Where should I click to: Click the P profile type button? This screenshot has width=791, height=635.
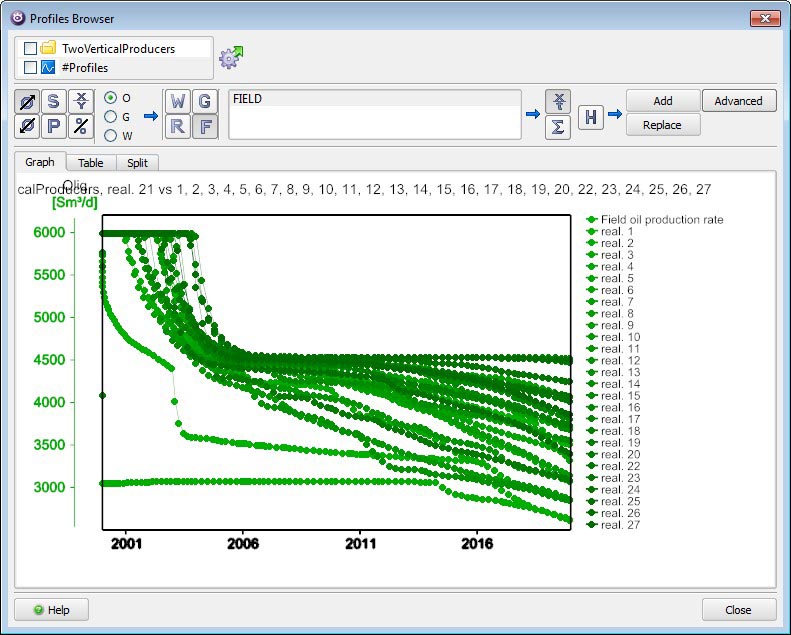tap(53, 126)
